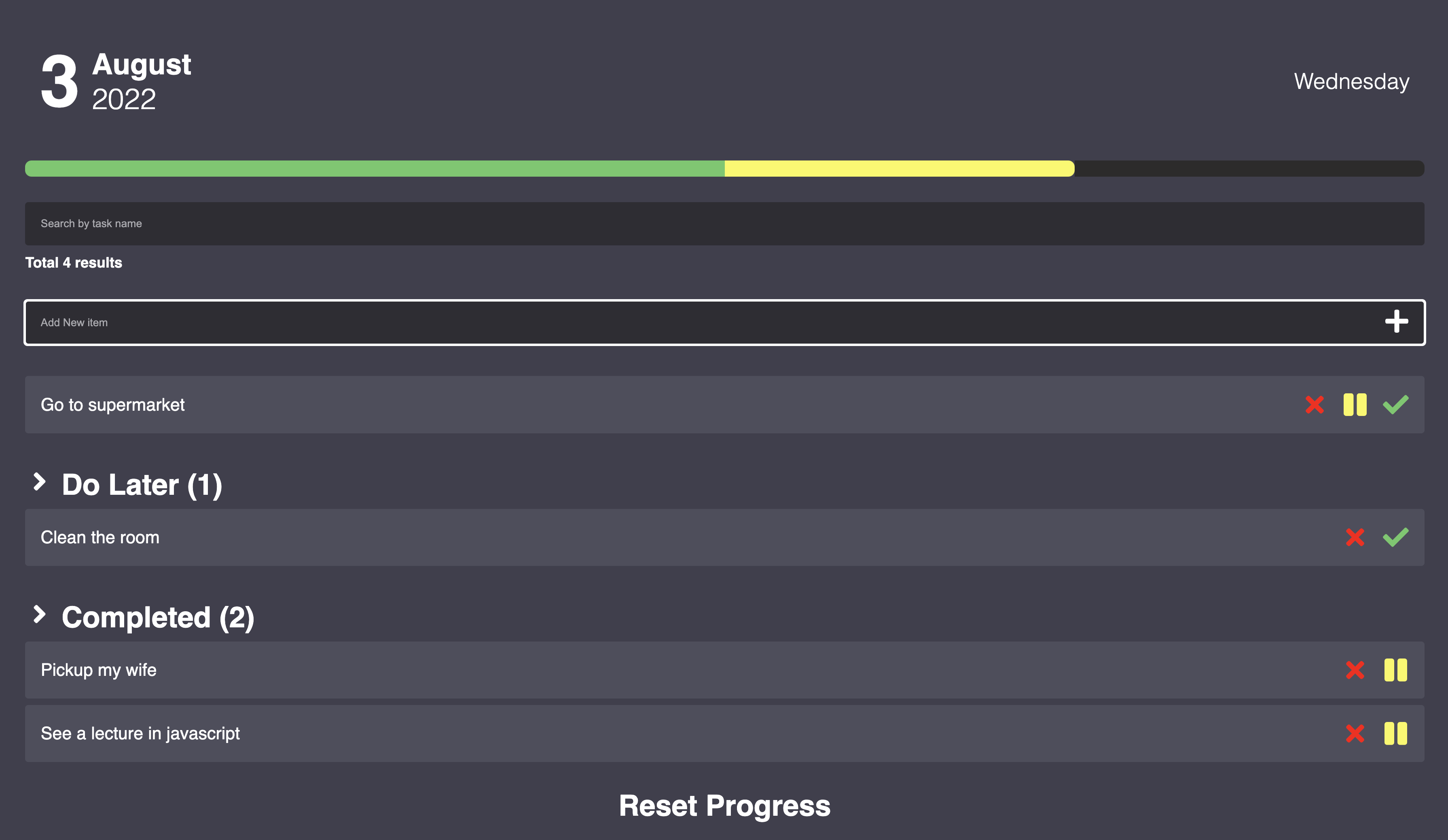
Task: Toggle the Completed (2) heading
Action: (158, 618)
